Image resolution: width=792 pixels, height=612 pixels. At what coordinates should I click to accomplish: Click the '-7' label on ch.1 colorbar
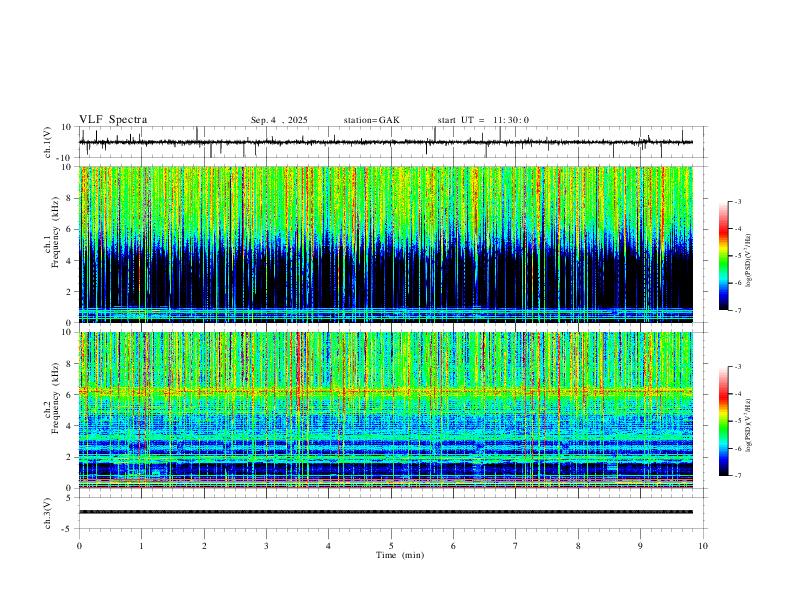[738, 311]
